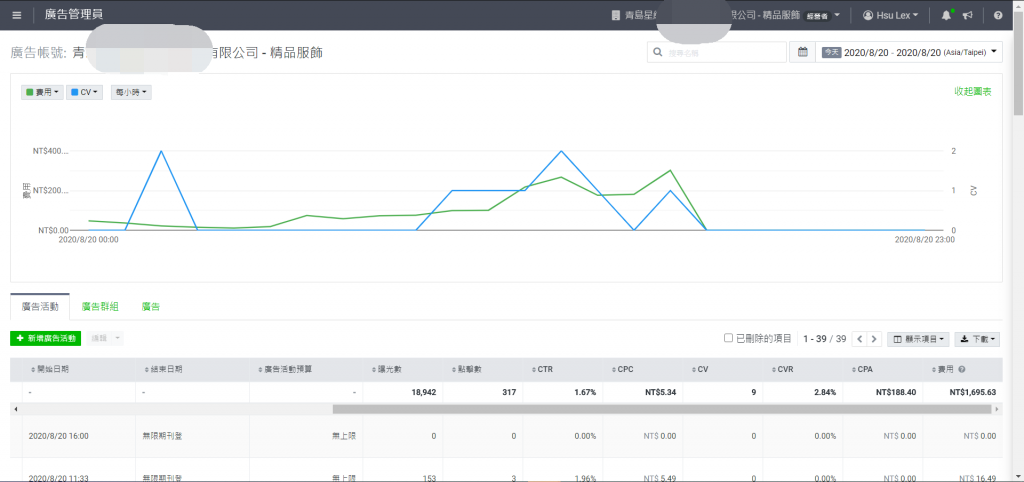Sort by CVR column header

[782, 370]
